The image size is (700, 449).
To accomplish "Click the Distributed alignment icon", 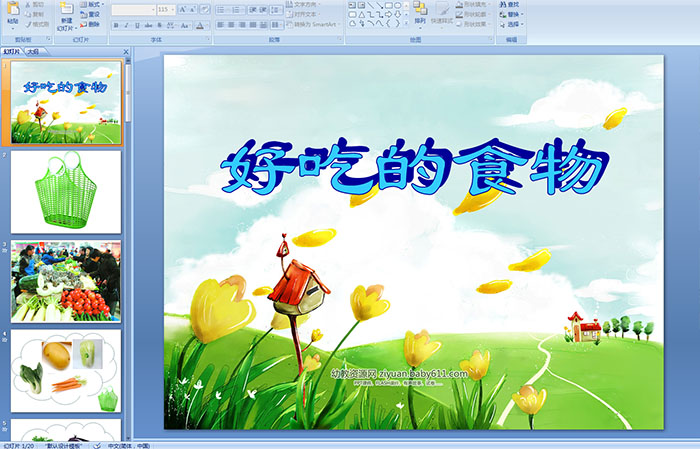I will (263, 25).
